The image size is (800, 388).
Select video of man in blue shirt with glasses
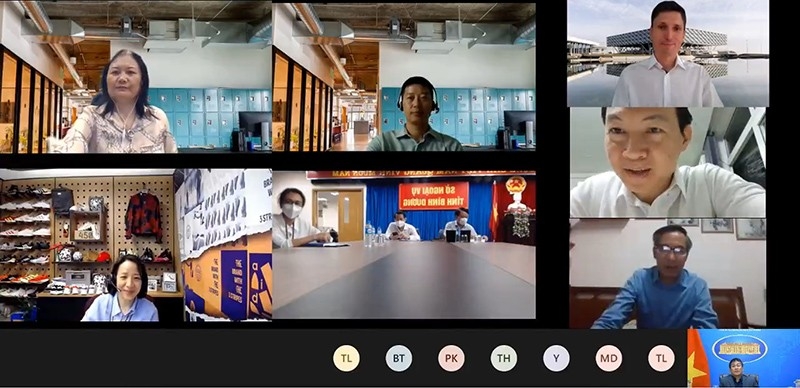(668, 273)
